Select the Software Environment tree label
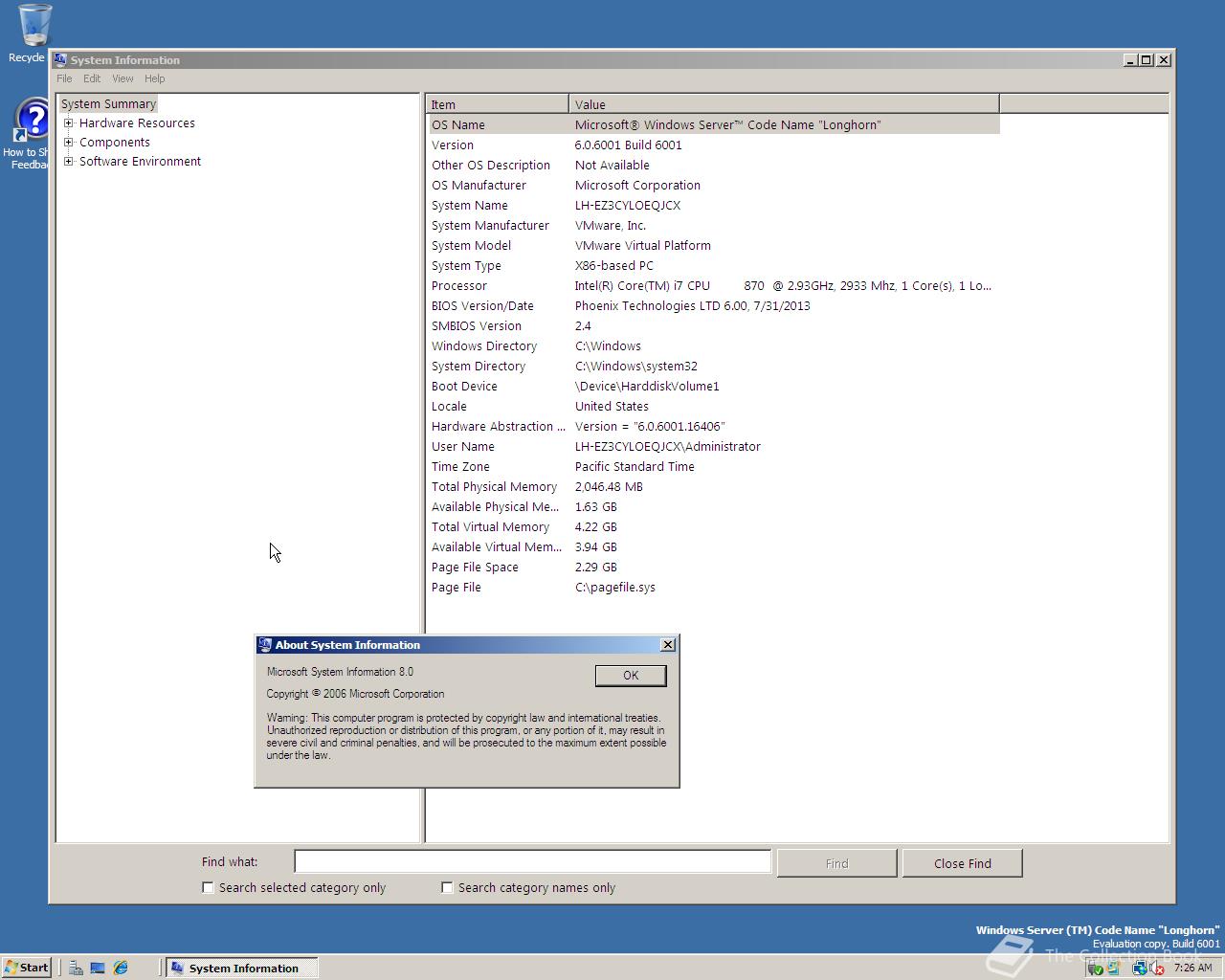 (140, 161)
